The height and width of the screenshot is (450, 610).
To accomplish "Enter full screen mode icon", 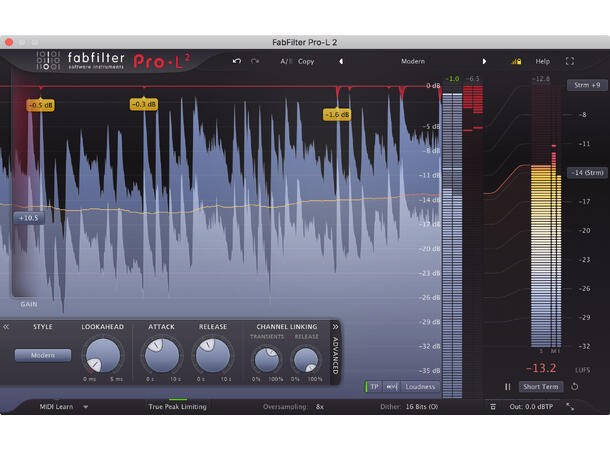I will (x=570, y=61).
